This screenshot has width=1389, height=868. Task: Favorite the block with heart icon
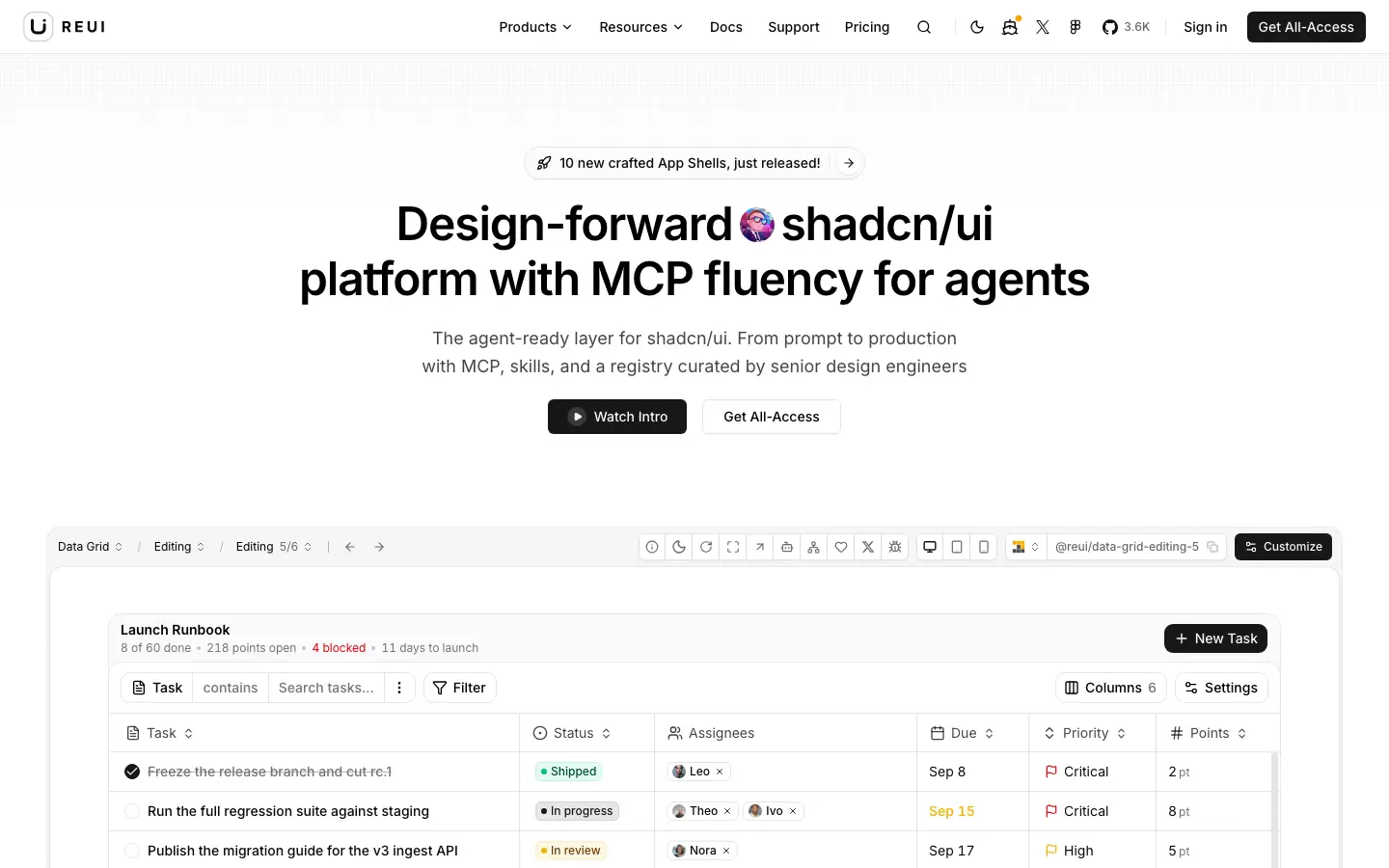pyautogui.click(x=841, y=547)
